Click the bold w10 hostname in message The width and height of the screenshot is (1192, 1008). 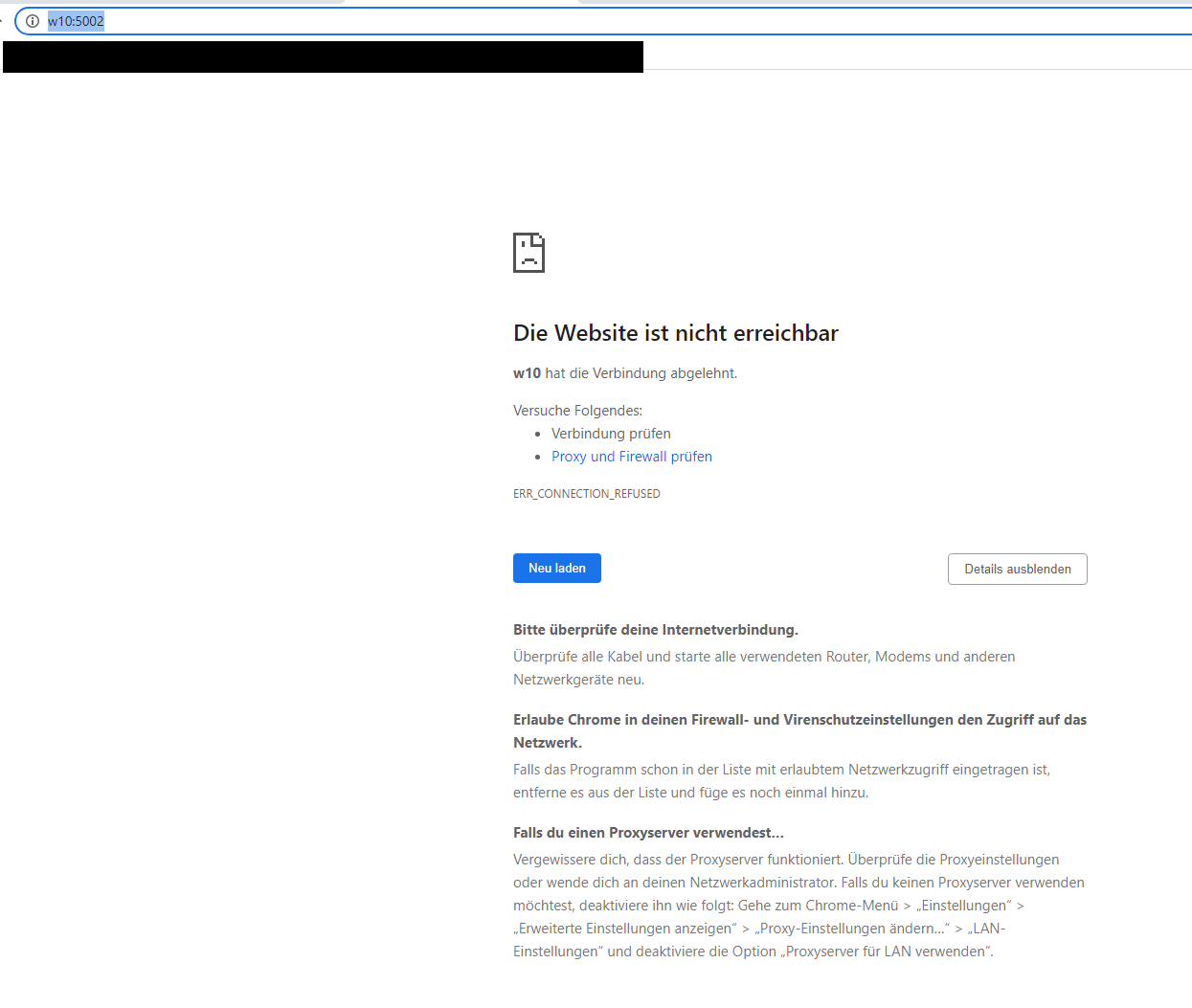527,373
